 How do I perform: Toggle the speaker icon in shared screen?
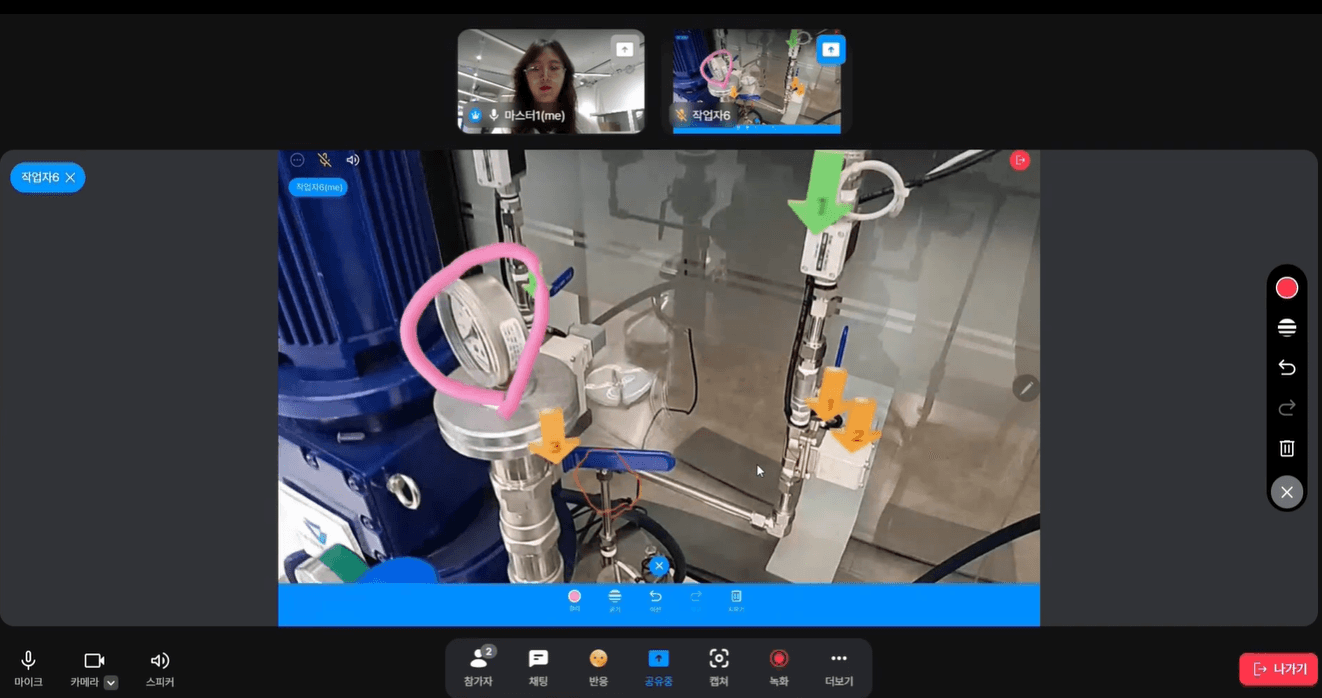[352, 160]
